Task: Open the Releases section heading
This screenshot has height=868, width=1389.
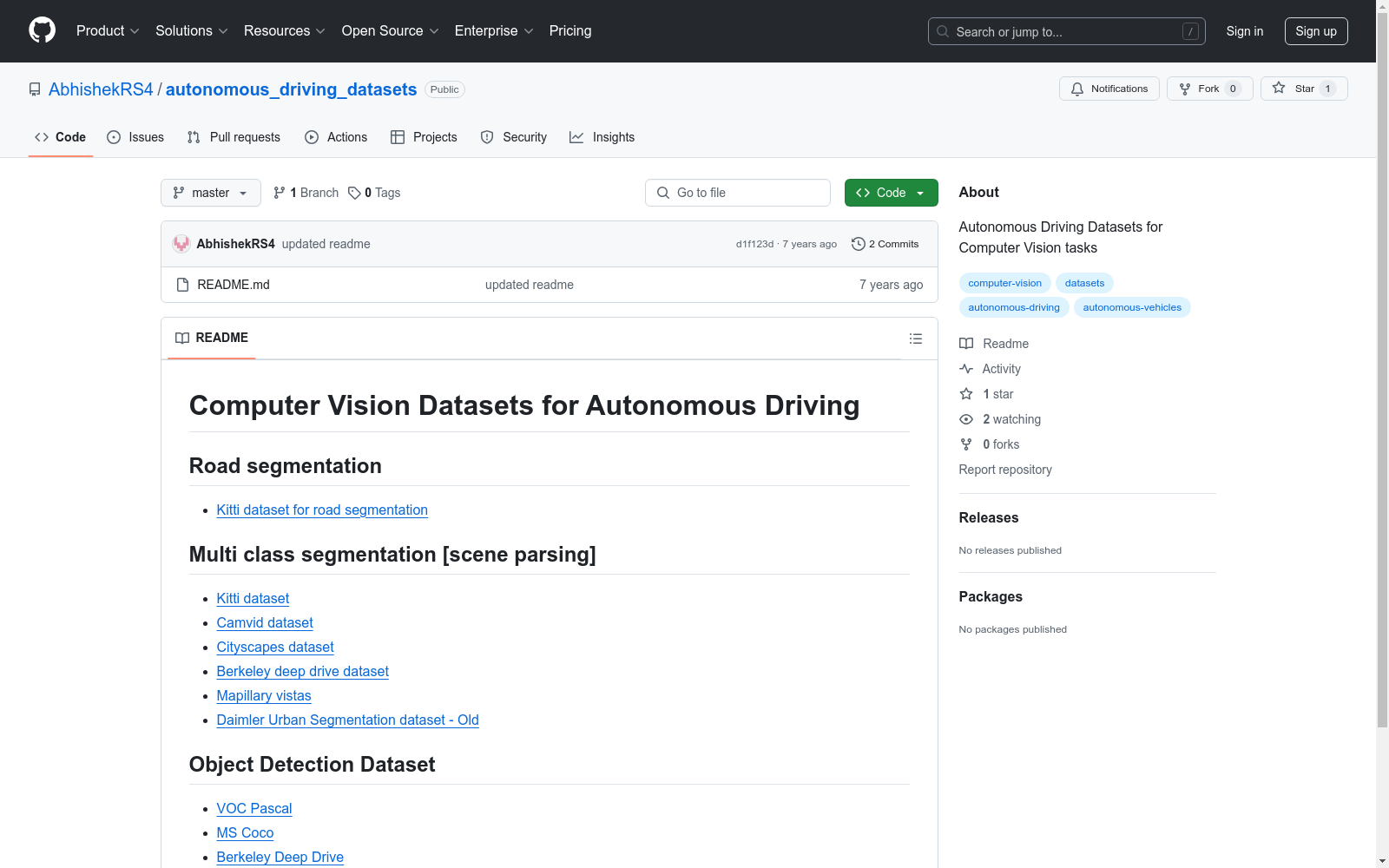Action: click(x=989, y=518)
